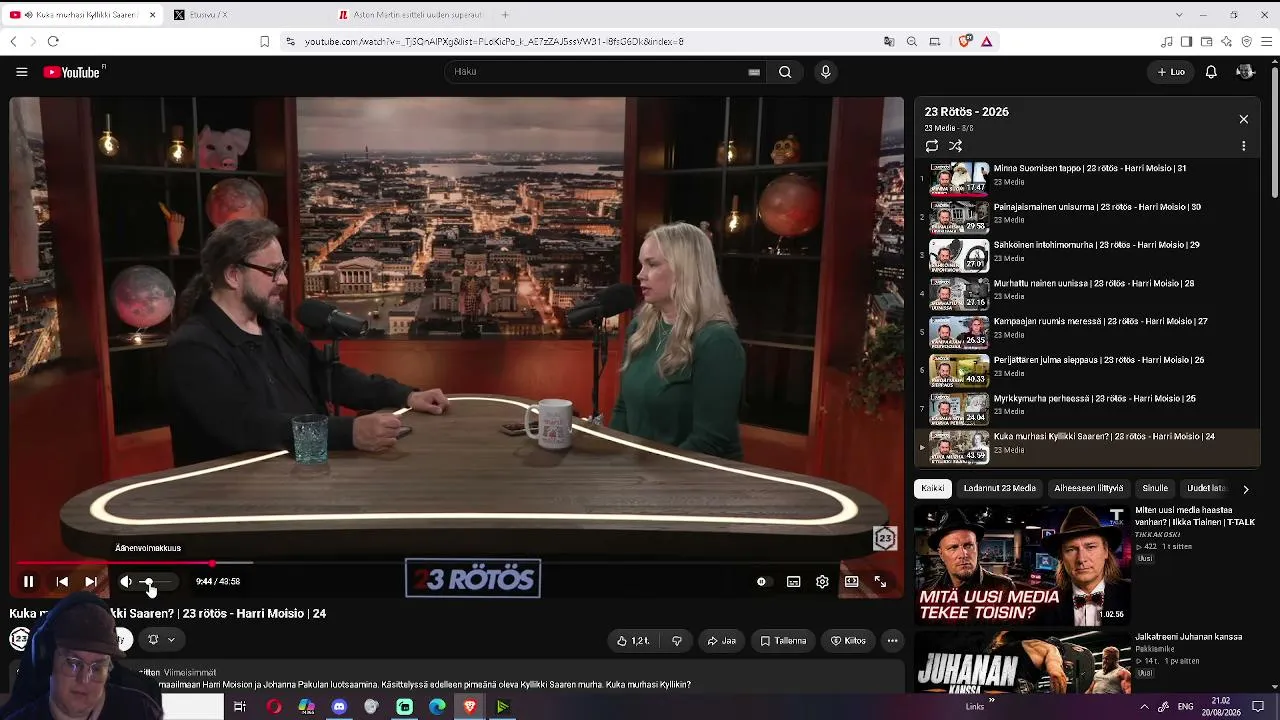Open the tab search dropdown arrow
Screen dimensions: 1280x720
[1179, 15]
